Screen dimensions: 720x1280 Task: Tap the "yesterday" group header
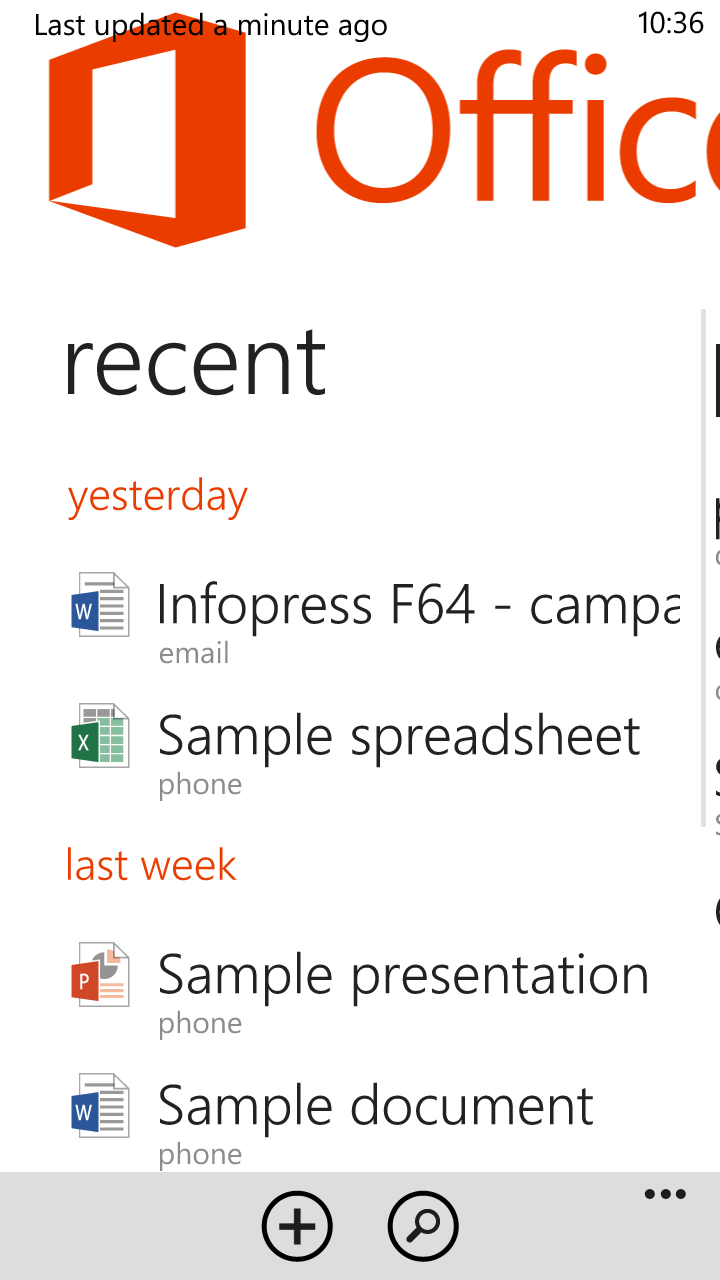[157, 497]
